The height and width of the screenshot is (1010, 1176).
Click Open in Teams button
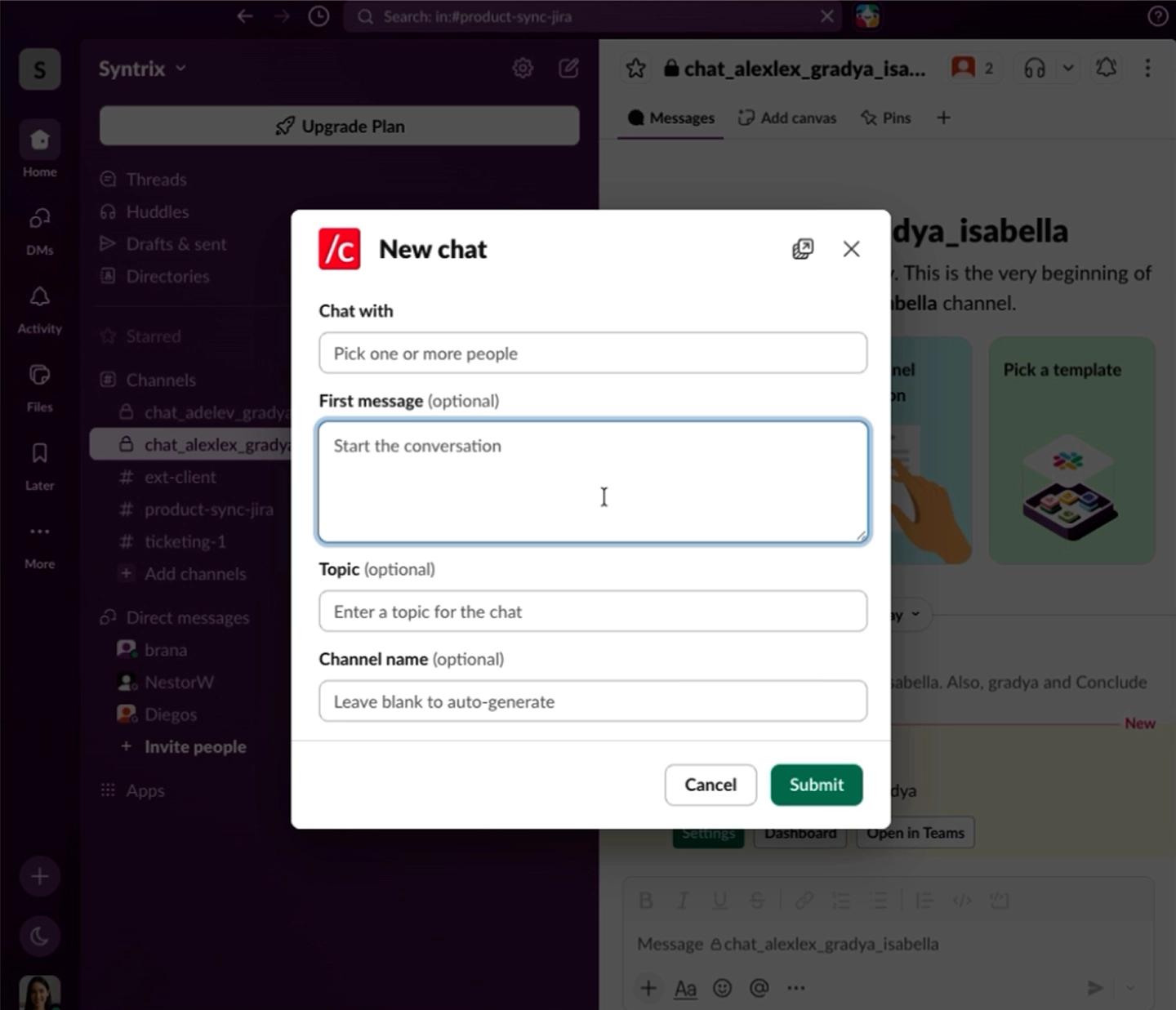pyautogui.click(x=915, y=833)
